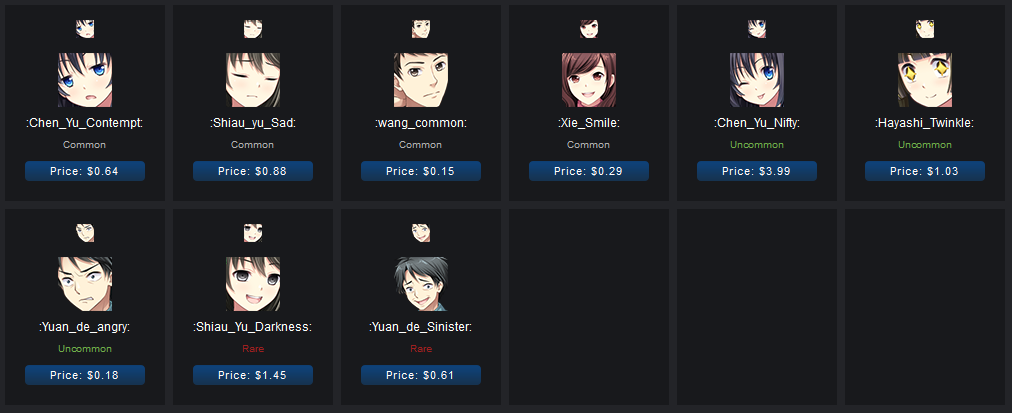Screen dimensions: 1012x413
Task: Click the large Yuan_de_Sinister emoticon image
Action: pos(421,284)
